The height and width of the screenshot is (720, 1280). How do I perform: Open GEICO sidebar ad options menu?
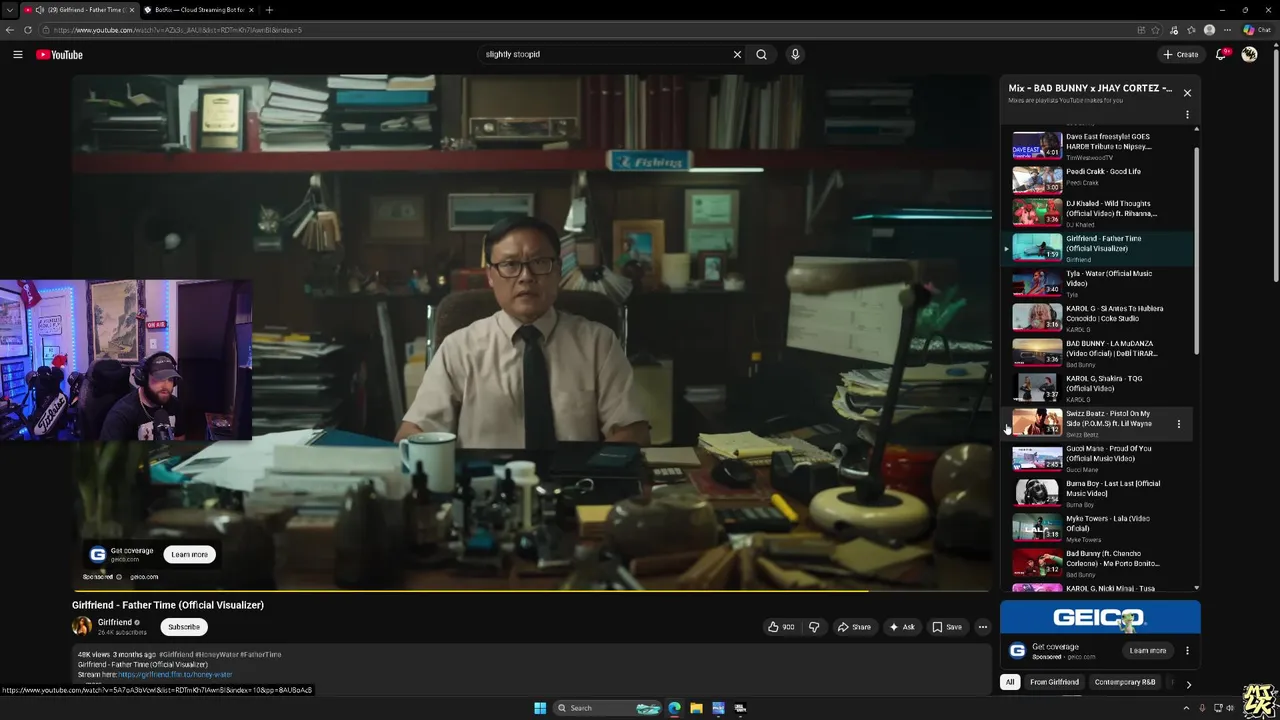(x=1187, y=651)
